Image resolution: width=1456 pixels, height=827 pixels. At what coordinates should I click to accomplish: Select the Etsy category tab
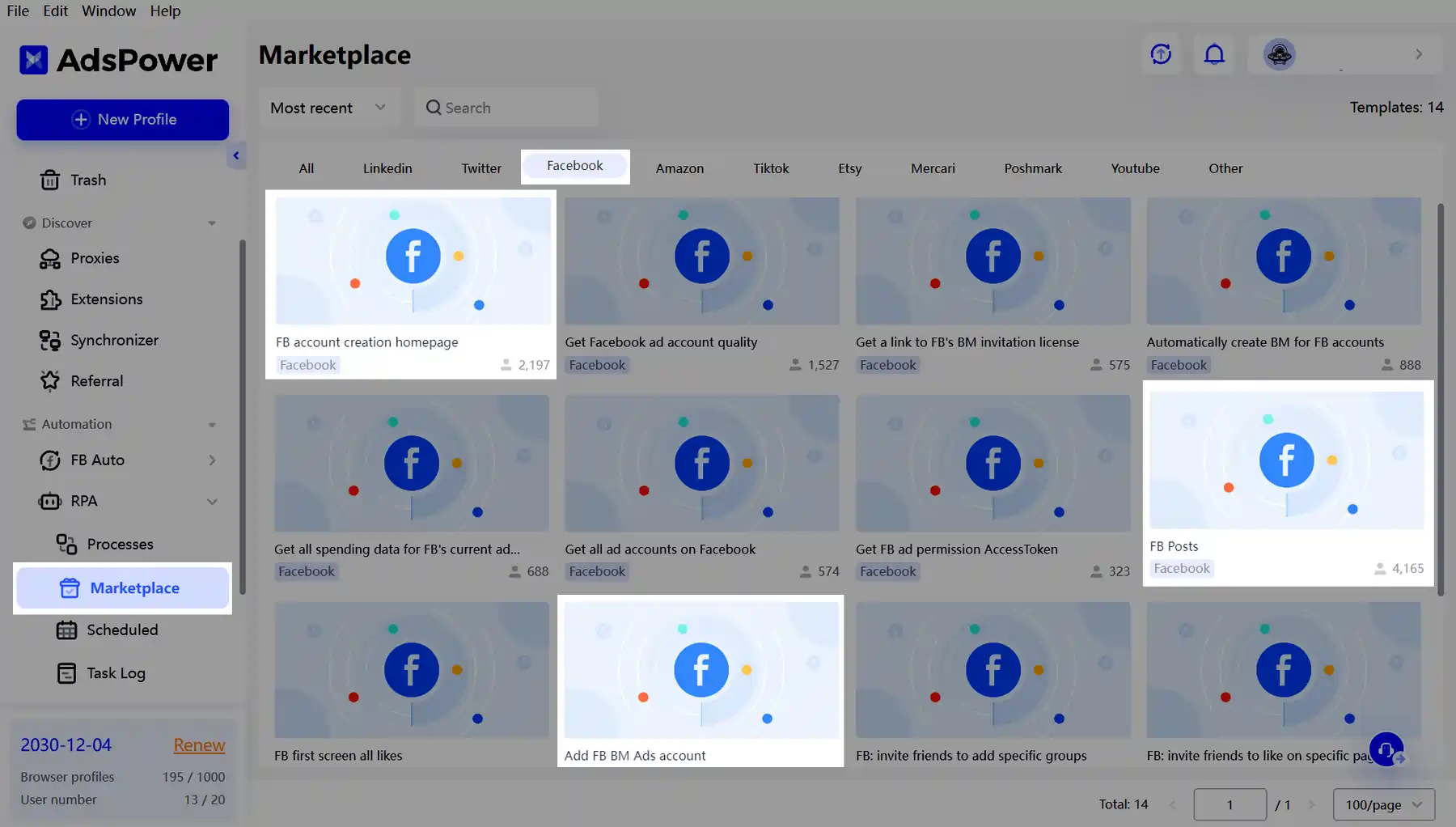coord(850,168)
